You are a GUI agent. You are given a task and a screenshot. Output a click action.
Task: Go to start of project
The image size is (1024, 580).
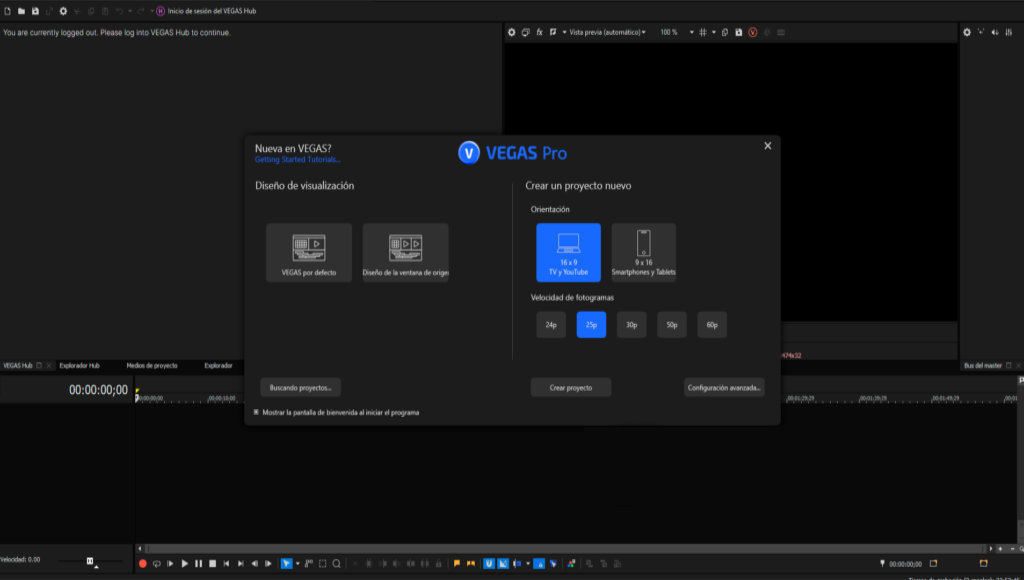click(x=227, y=564)
